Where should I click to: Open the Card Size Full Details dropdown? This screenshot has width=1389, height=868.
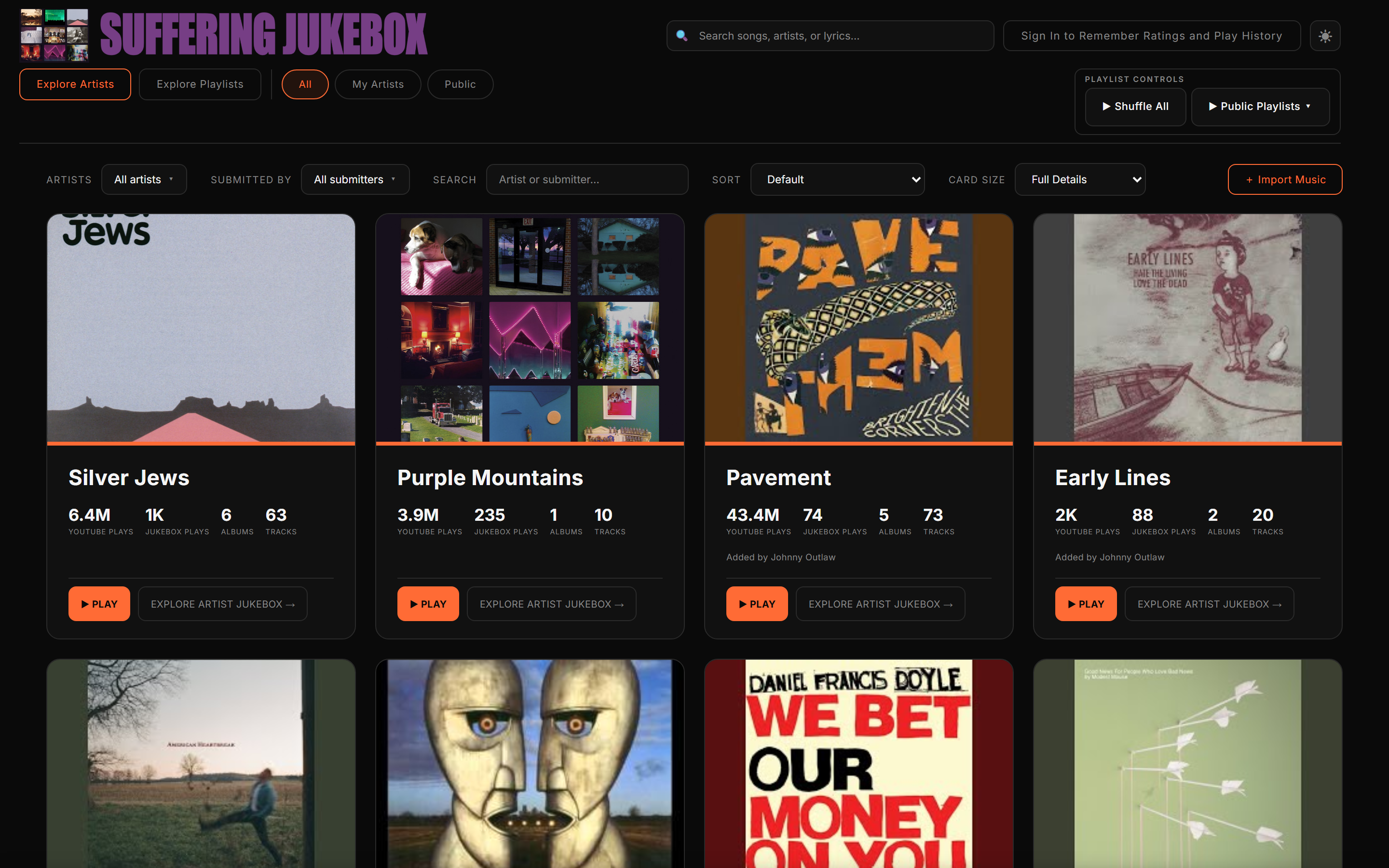(x=1080, y=180)
